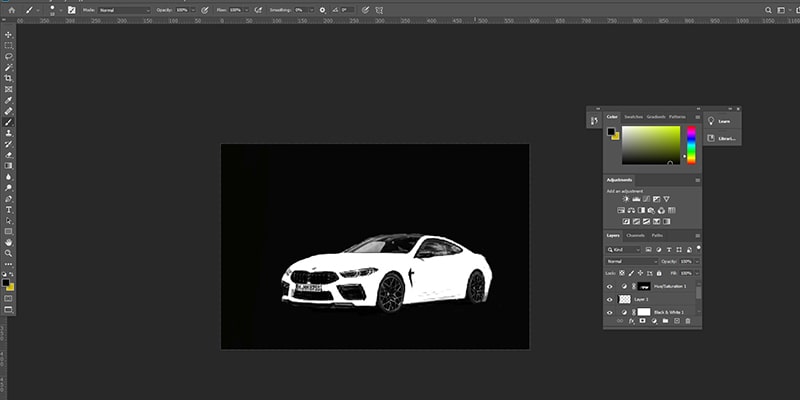The image size is (800, 400).
Task: Select the Rectangular Marquee tool
Action: click(8, 46)
